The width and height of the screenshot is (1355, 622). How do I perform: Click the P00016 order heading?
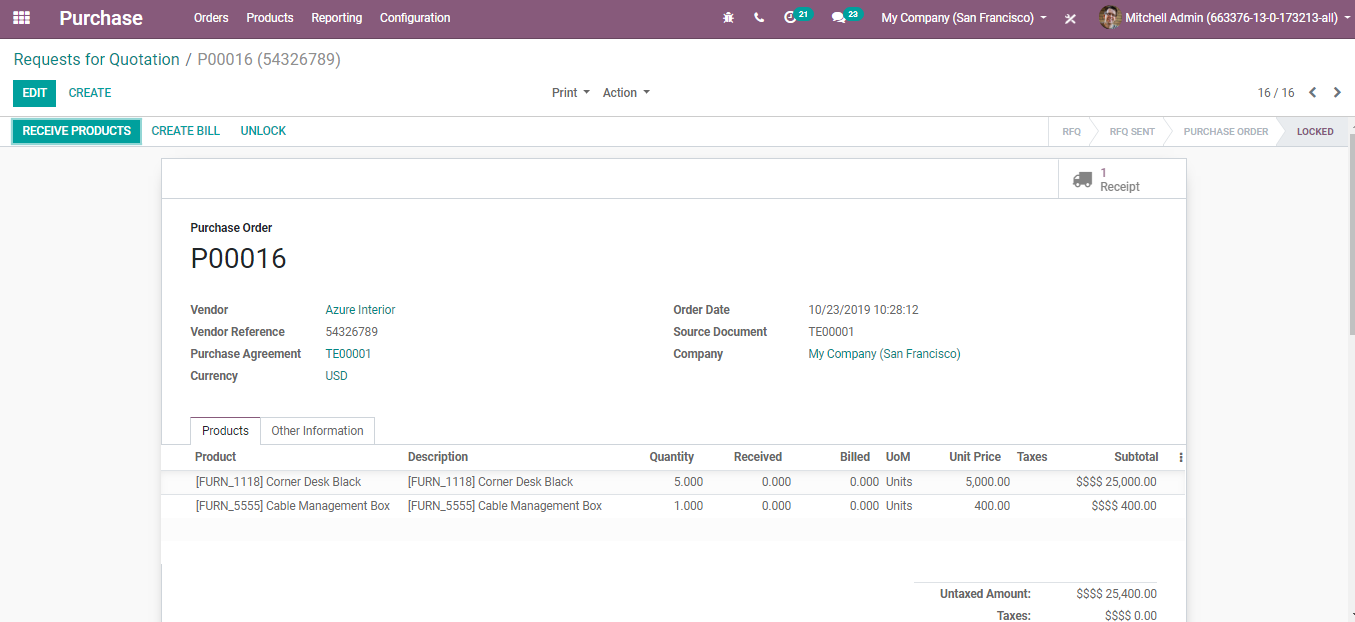click(238, 259)
